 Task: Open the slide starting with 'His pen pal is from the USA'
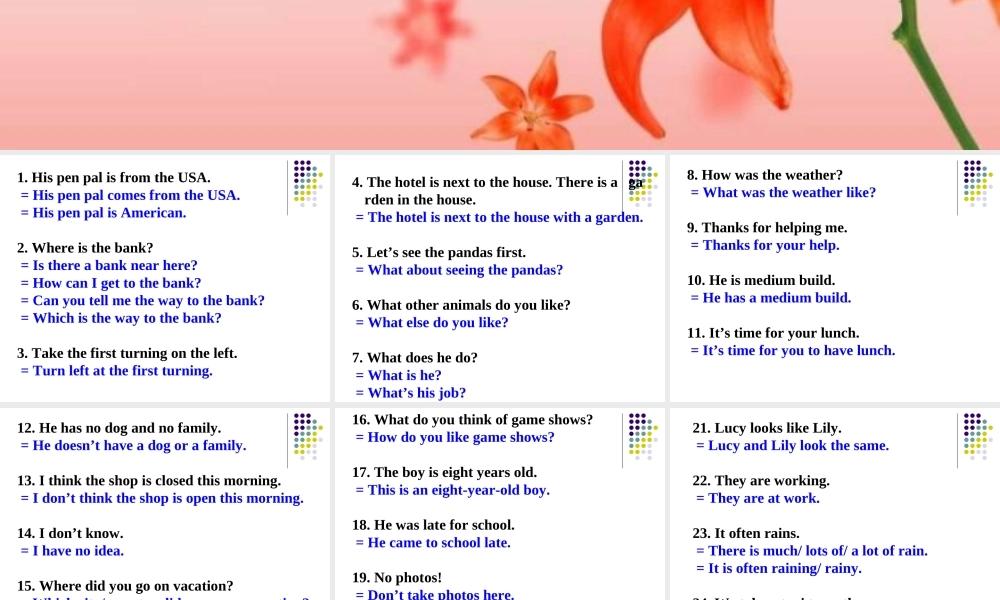(165, 278)
